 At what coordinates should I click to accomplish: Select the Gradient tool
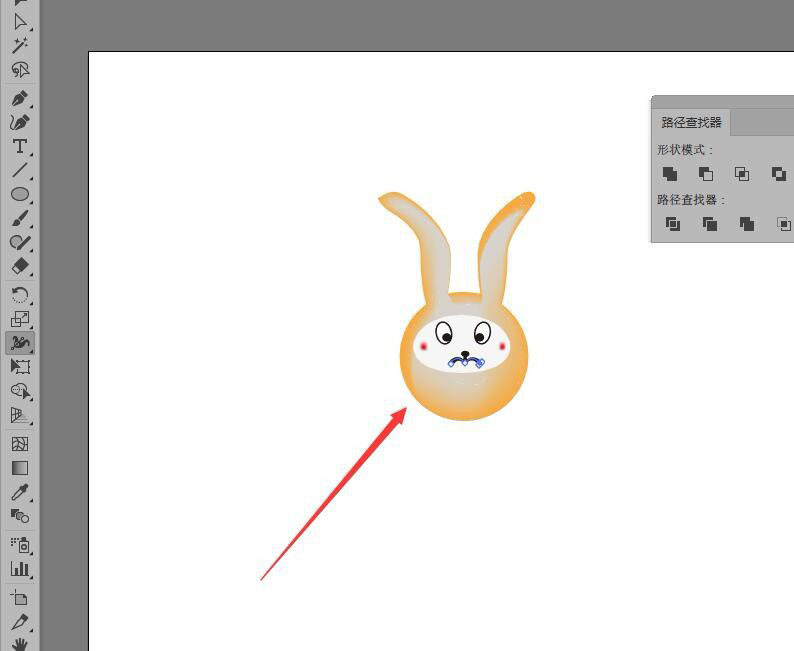coord(20,468)
